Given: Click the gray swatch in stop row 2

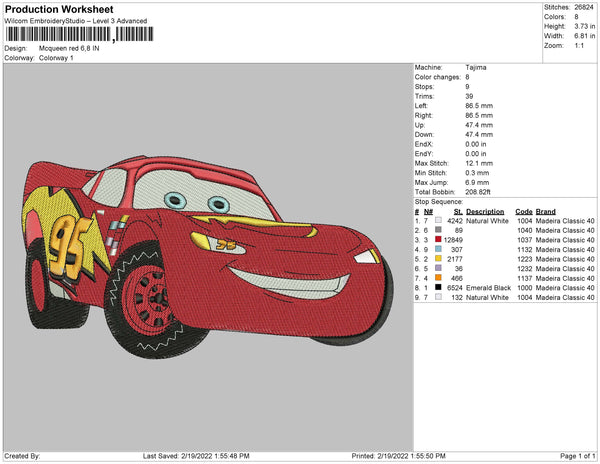Looking at the screenshot, I should point(438,230).
